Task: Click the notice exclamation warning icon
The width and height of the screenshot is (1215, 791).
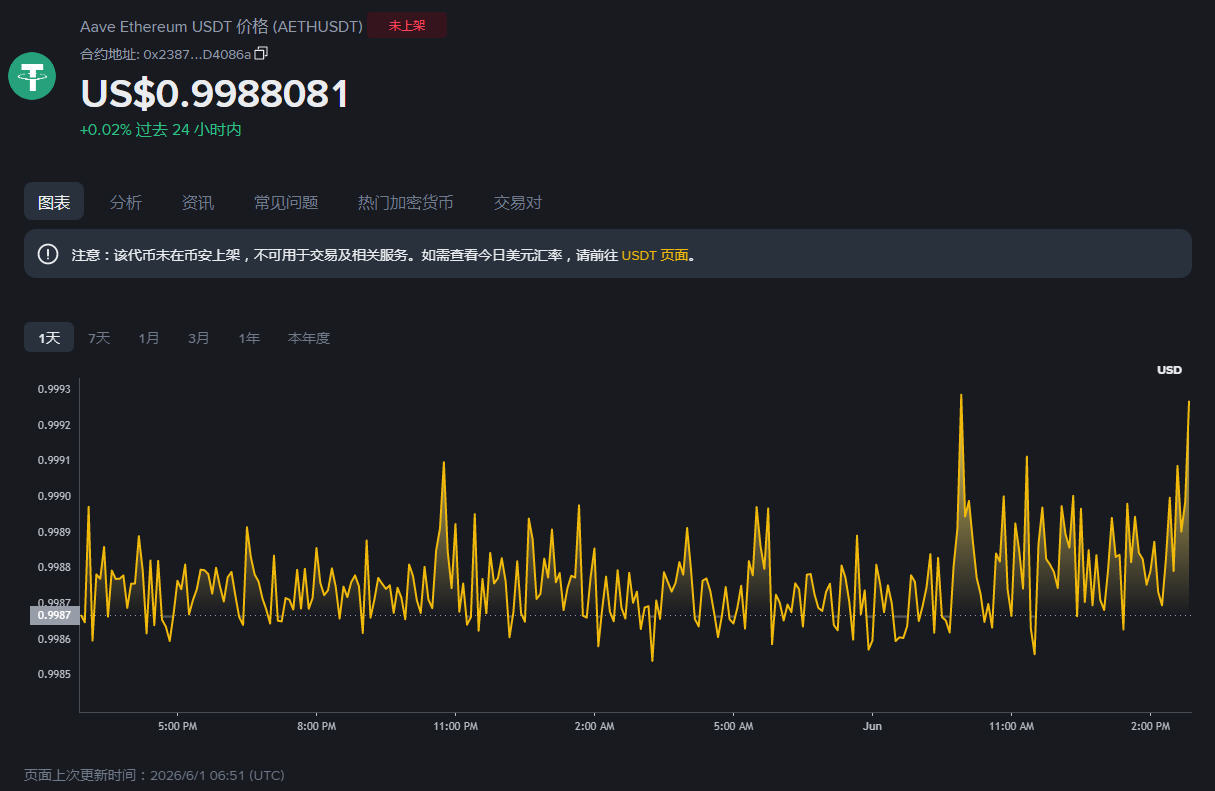Action: [48, 254]
